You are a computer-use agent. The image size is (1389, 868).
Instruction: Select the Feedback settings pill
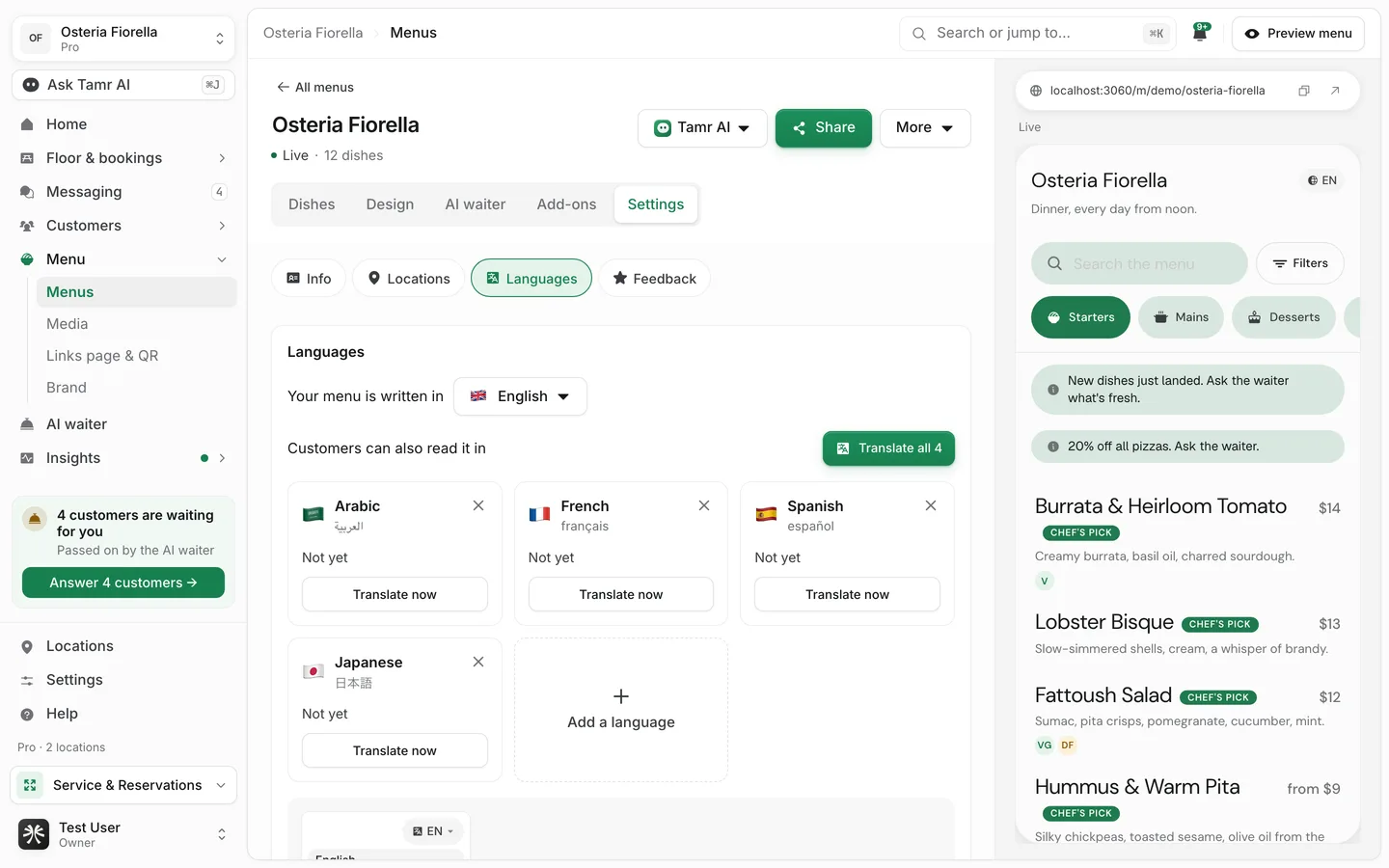coord(655,279)
